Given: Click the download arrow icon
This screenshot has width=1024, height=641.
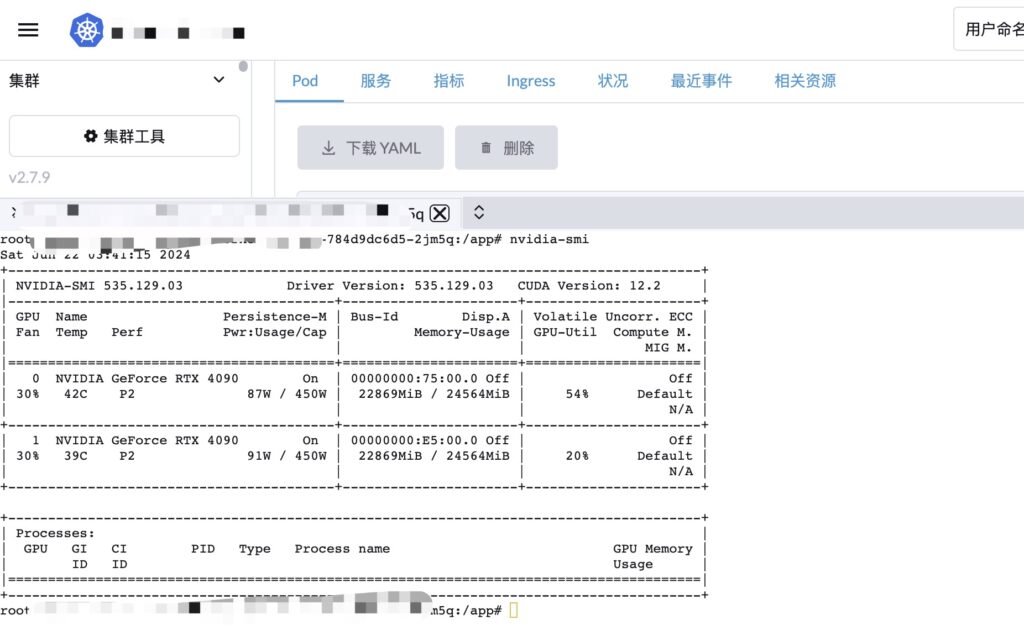Looking at the screenshot, I should point(328,148).
